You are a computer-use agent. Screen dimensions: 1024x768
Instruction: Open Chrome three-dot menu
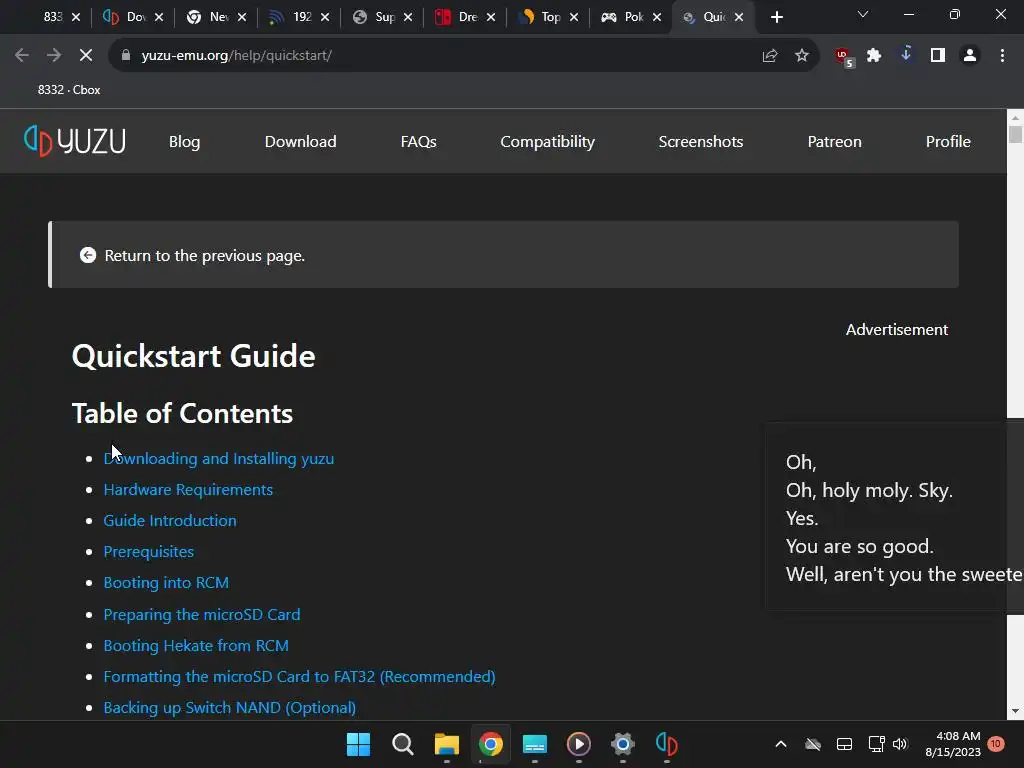coord(1002,56)
